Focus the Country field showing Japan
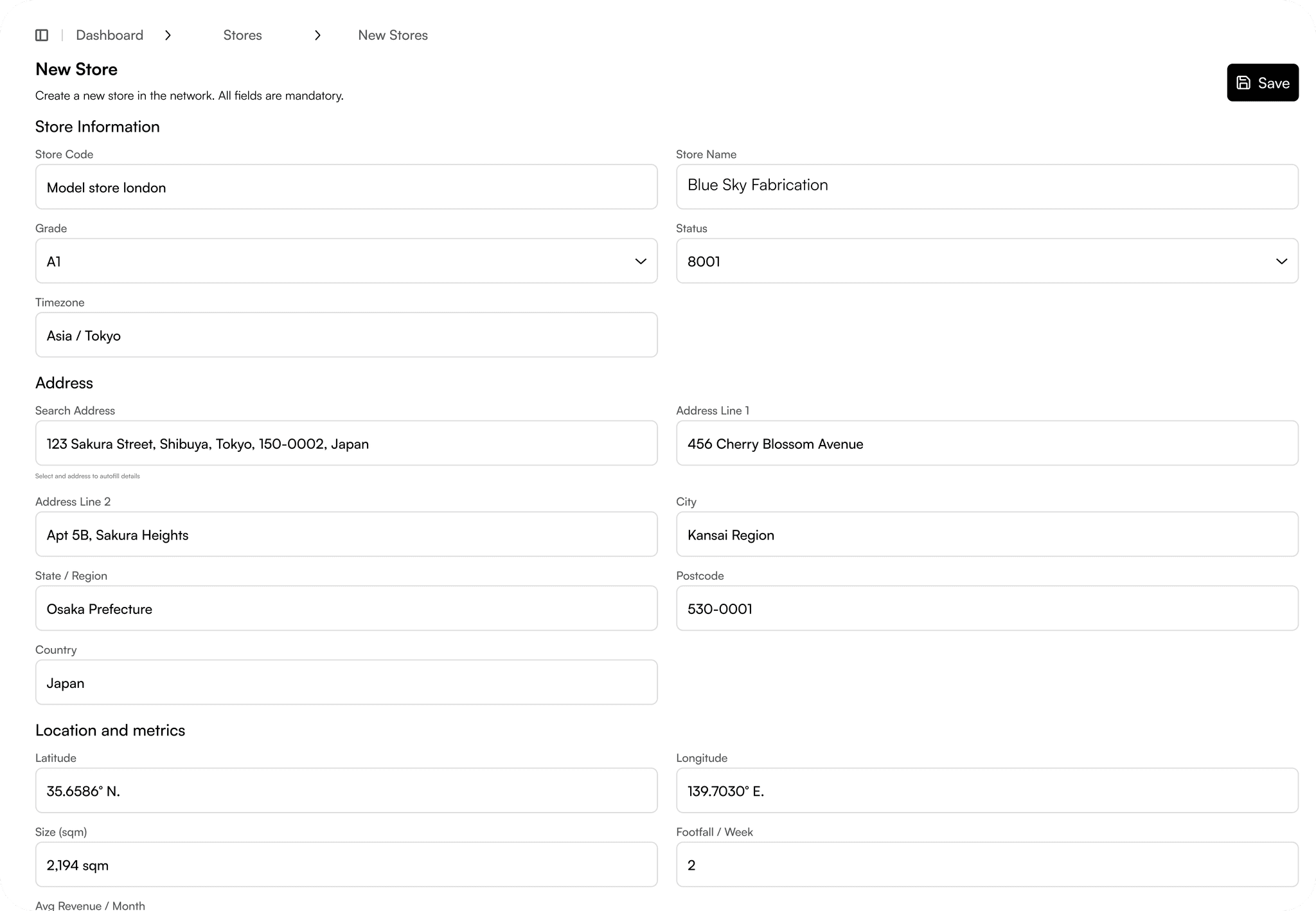Screen dimensions: 1316x911 click(x=346, y=683)
